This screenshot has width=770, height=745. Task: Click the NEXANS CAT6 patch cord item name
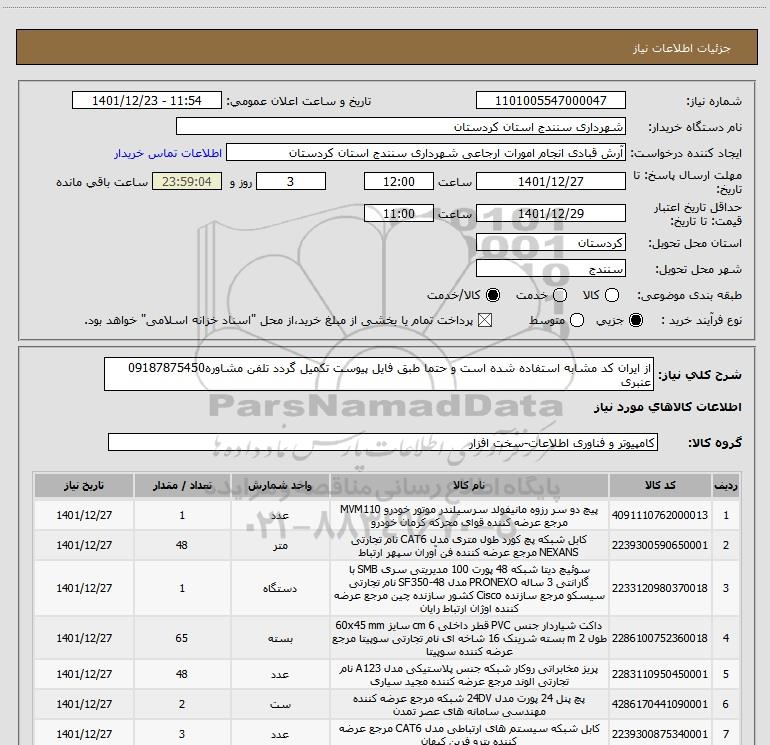tap(469, 546)
